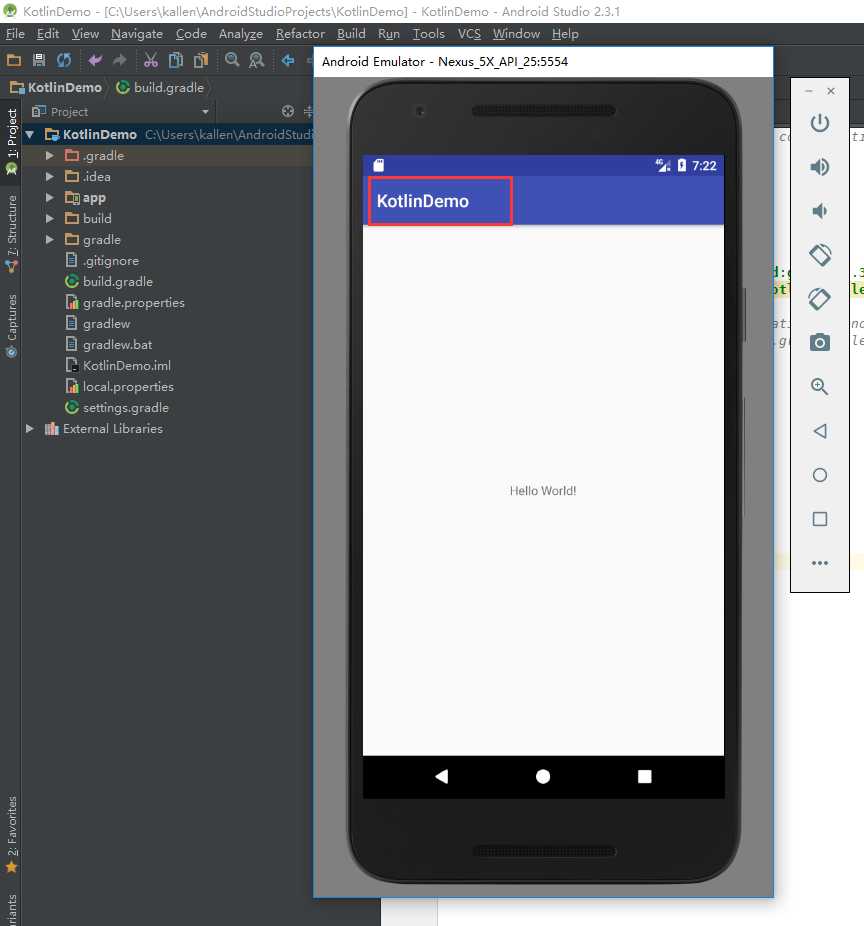Click the Find magnifier toolbar icon

232,60
